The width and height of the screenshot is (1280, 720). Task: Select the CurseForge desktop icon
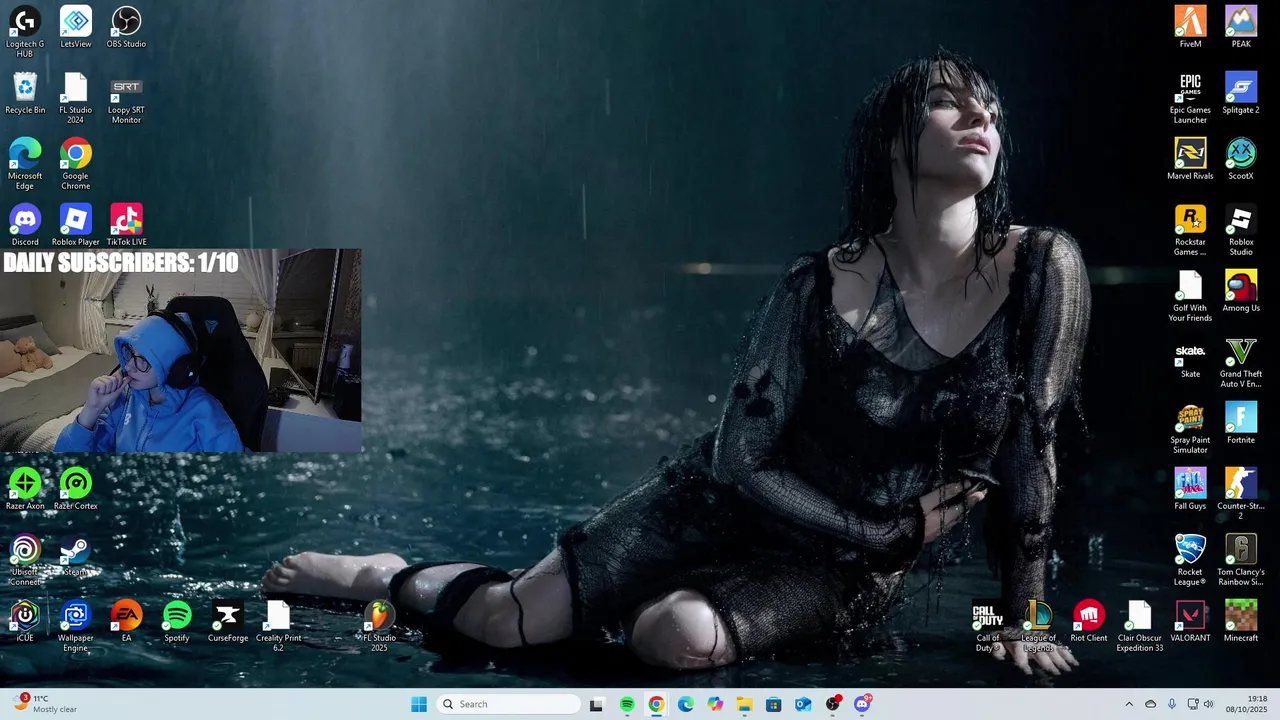tap(228, 621)
